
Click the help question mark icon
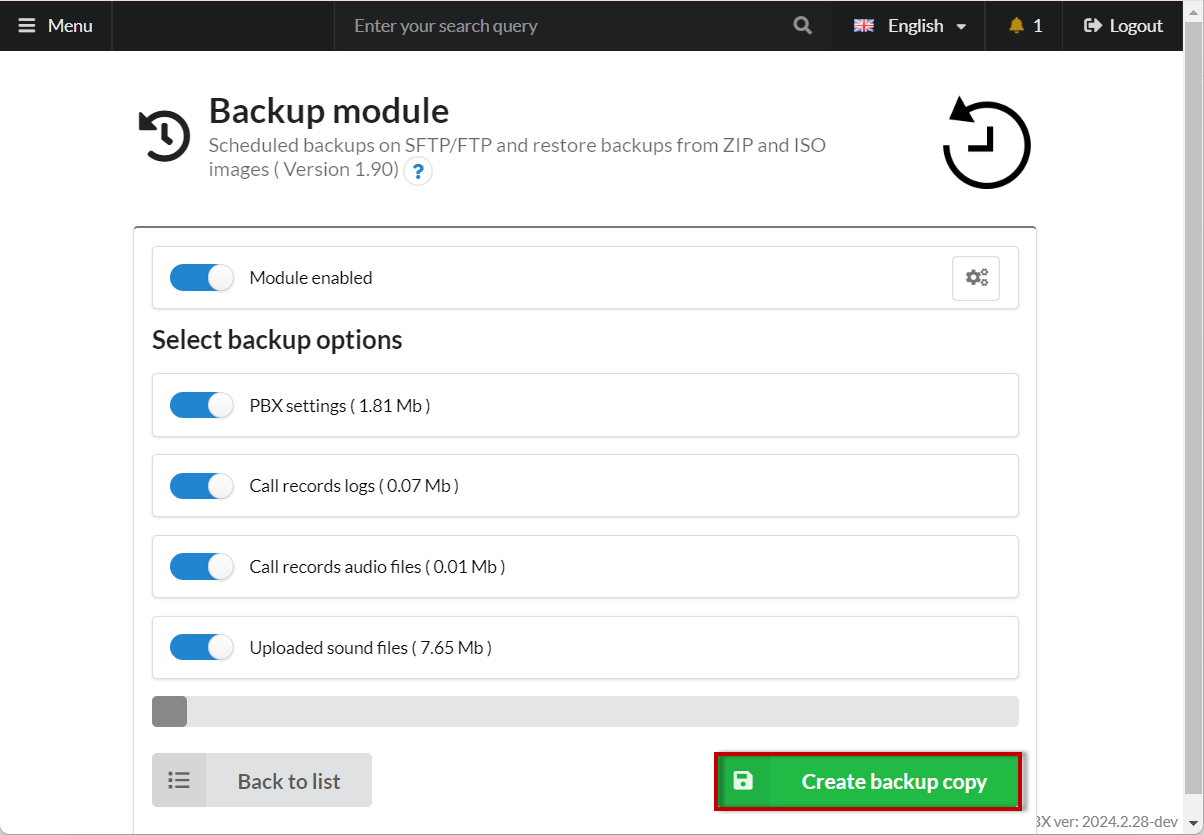click(x=418, y=171)
